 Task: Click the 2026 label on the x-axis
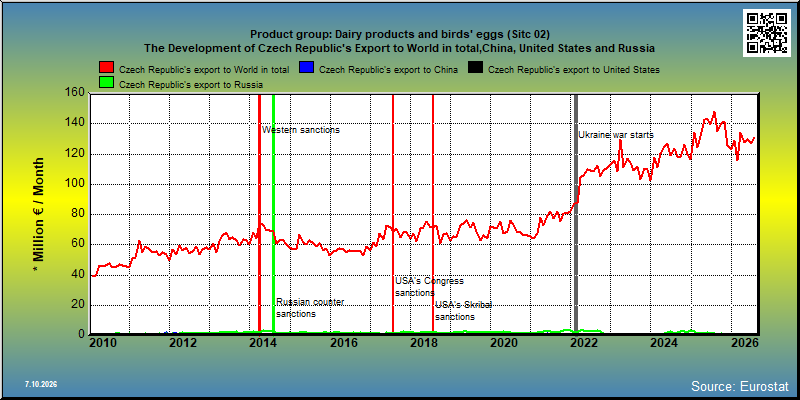pyautogui.click(x=747, y=343)
